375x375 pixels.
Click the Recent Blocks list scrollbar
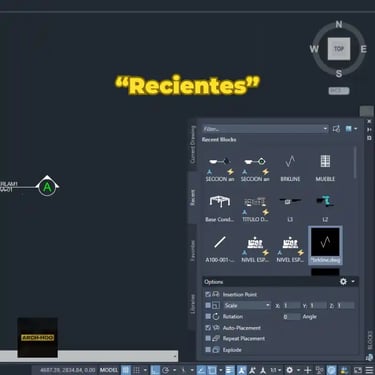[x=355, y=163]
